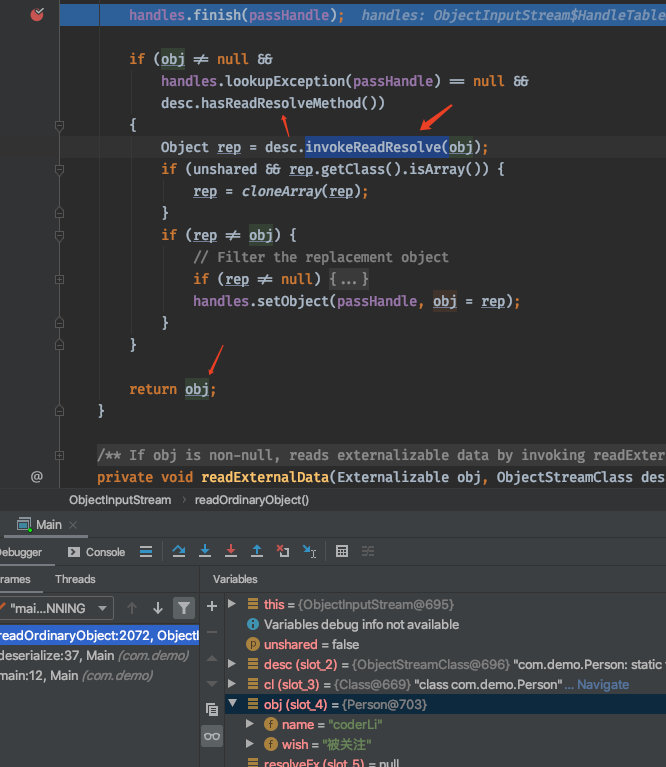This screenshot has width=666, height=767.
Task: Click the invokeReadResolve method call in code
Action: coord(373,147)
